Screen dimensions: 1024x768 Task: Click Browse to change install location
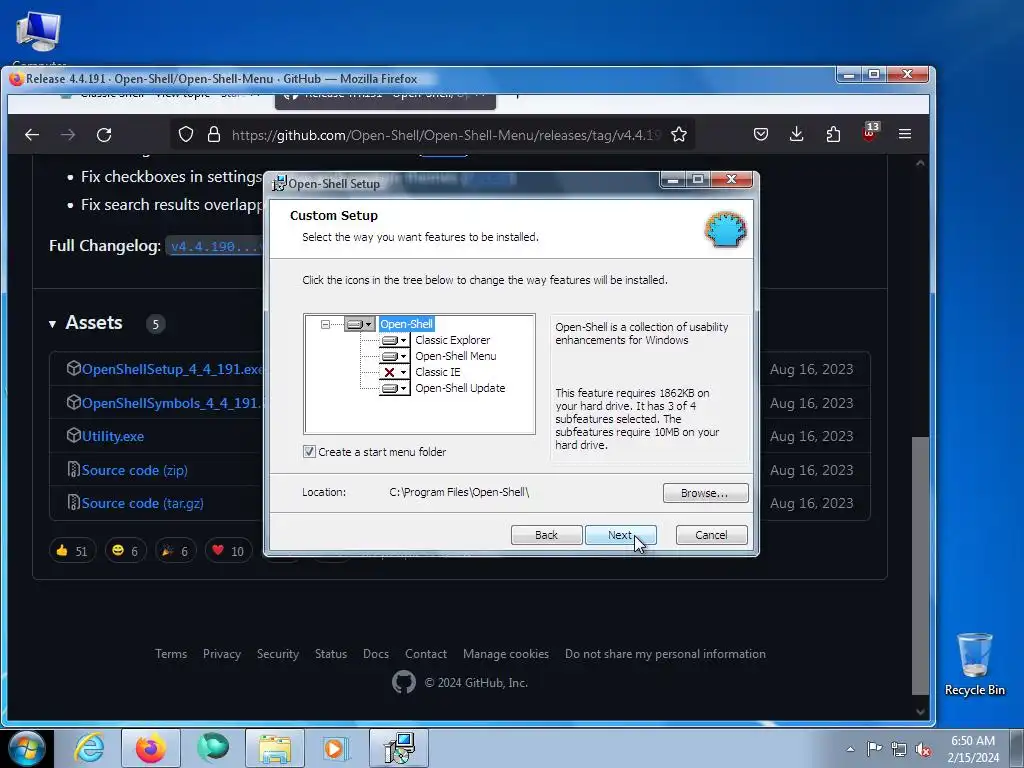705,493
